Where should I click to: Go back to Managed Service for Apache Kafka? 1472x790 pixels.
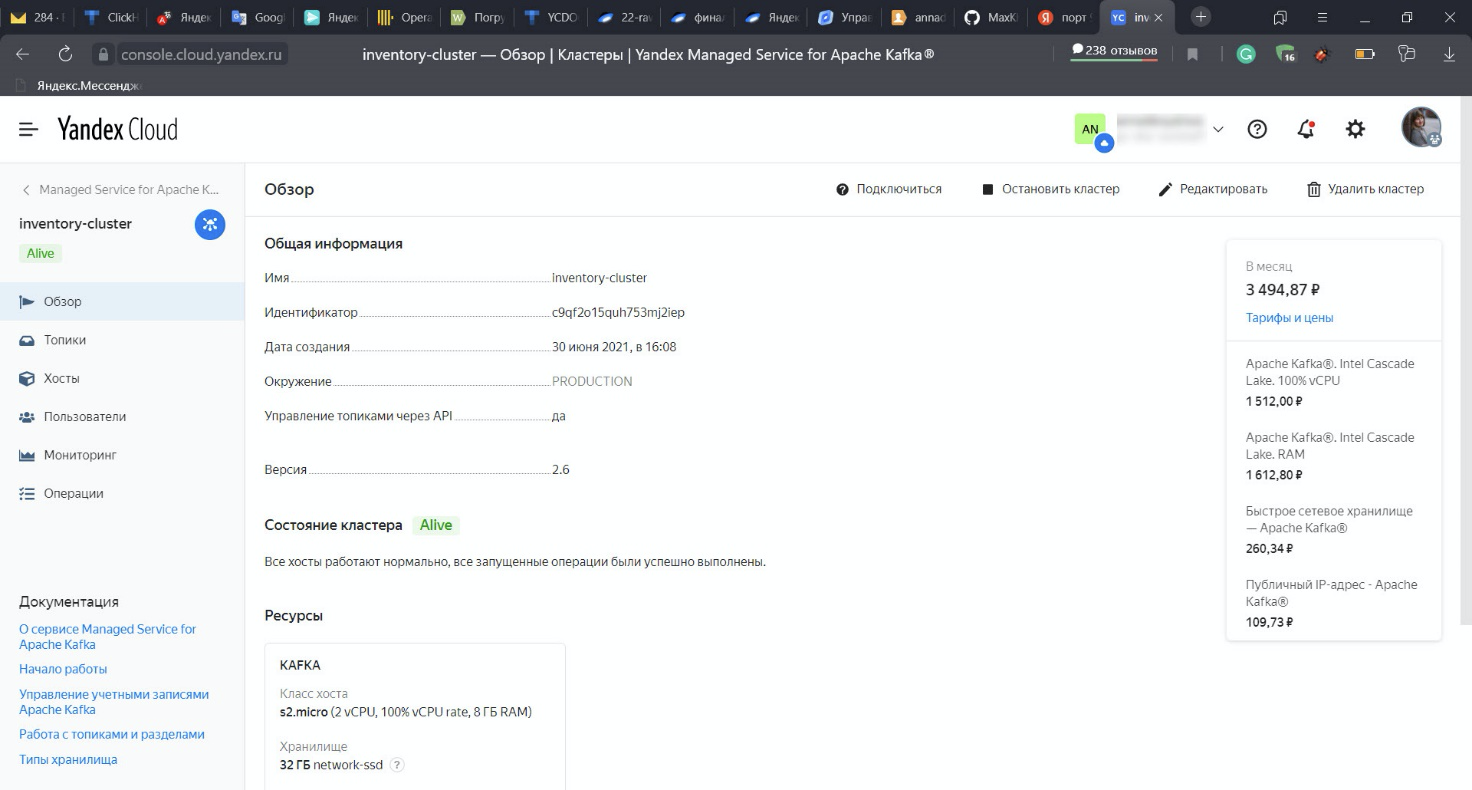[120, 189]
